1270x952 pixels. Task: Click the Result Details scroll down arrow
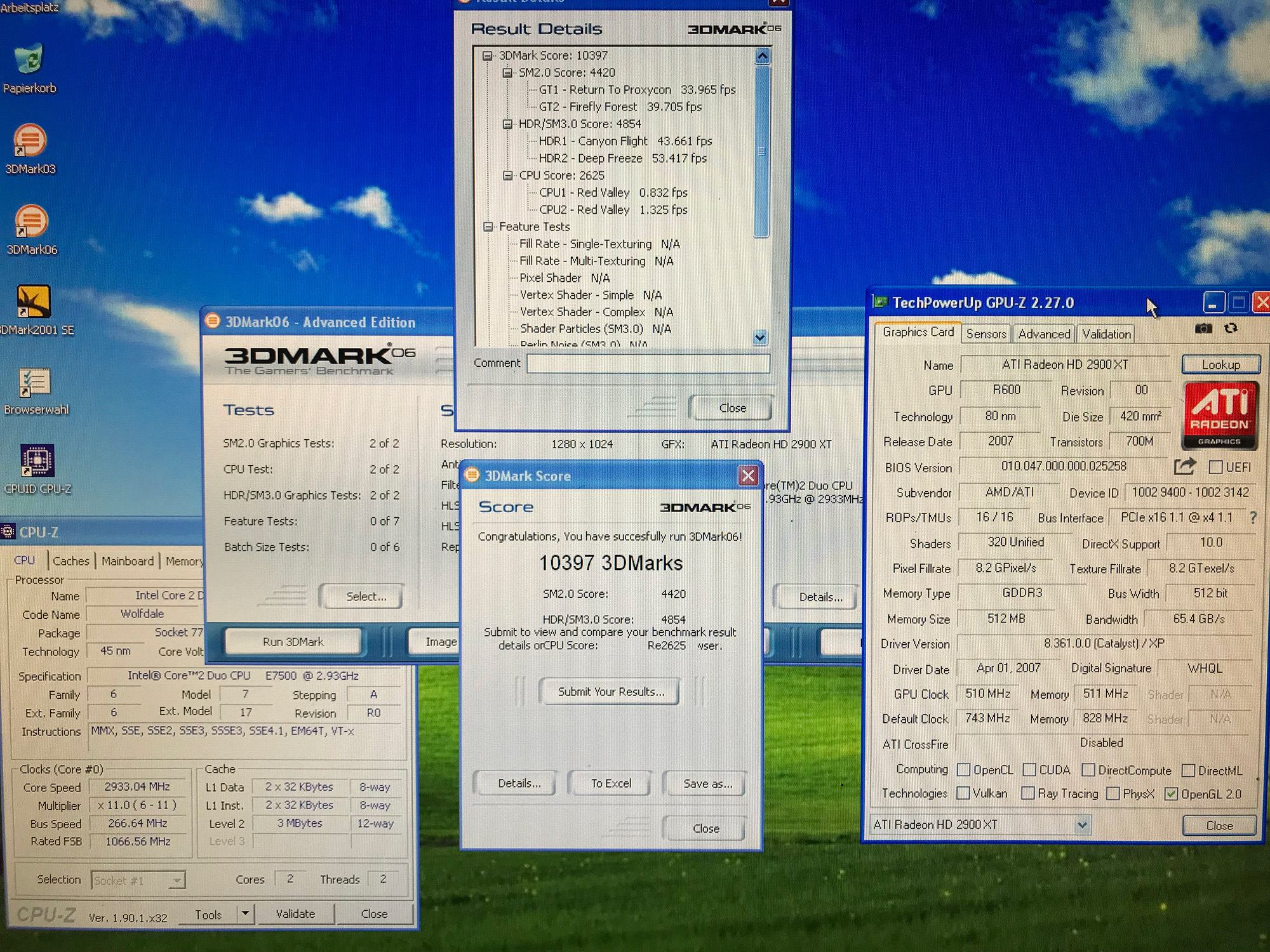point(760,337)
